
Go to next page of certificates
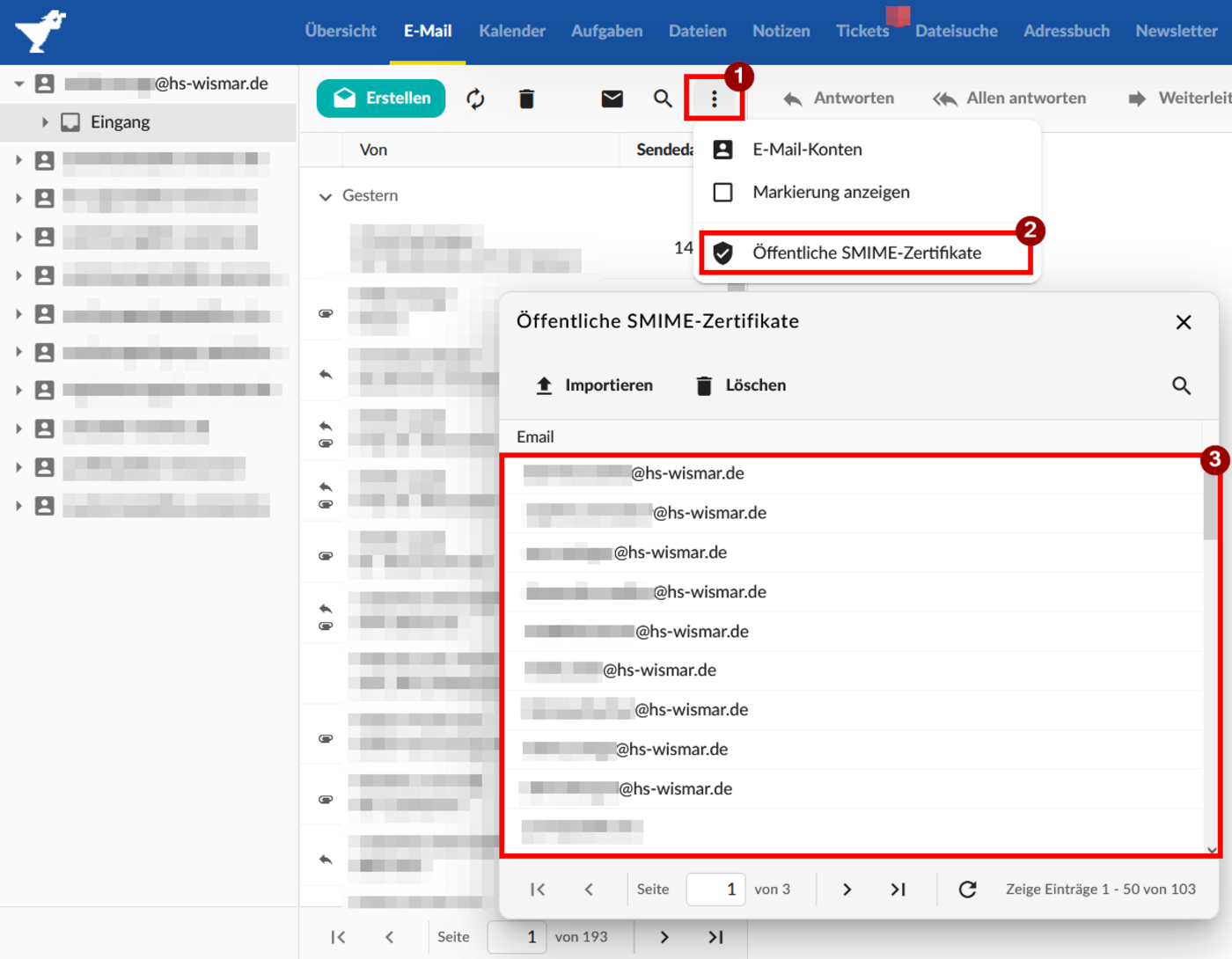[847, 889]
